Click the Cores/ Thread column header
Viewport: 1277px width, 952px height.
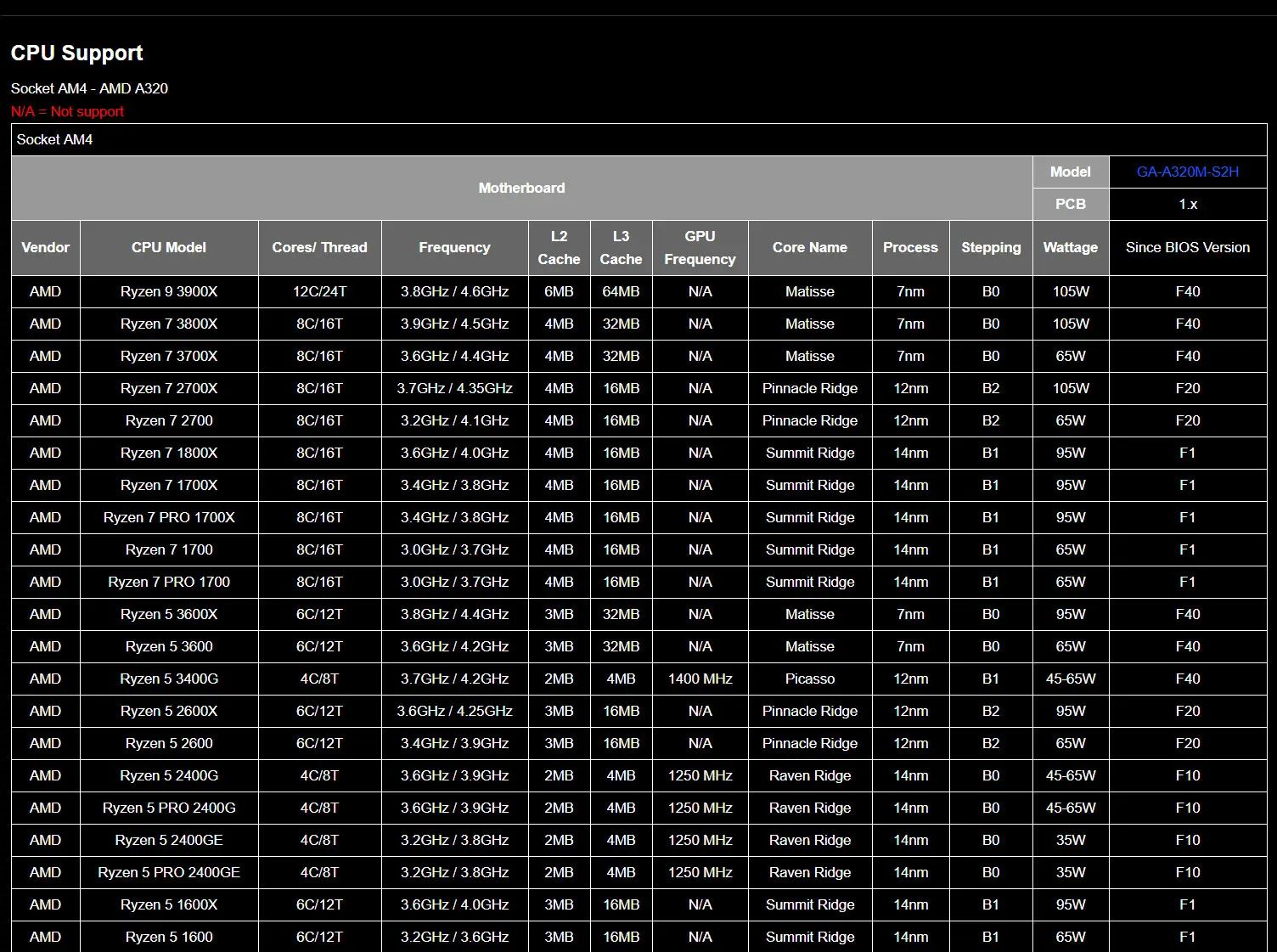(319, 248)
